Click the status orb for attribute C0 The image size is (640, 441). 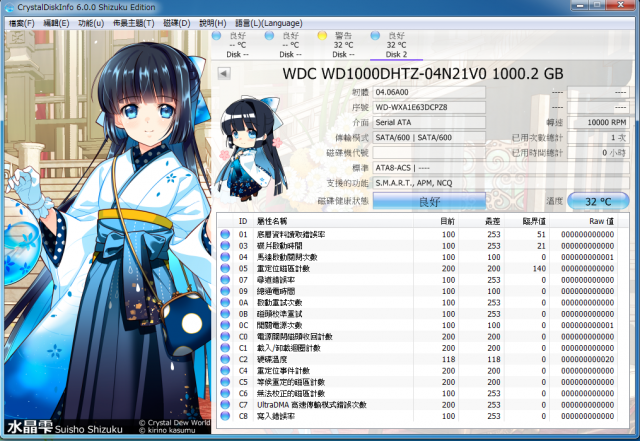click(x=225, y=336)
